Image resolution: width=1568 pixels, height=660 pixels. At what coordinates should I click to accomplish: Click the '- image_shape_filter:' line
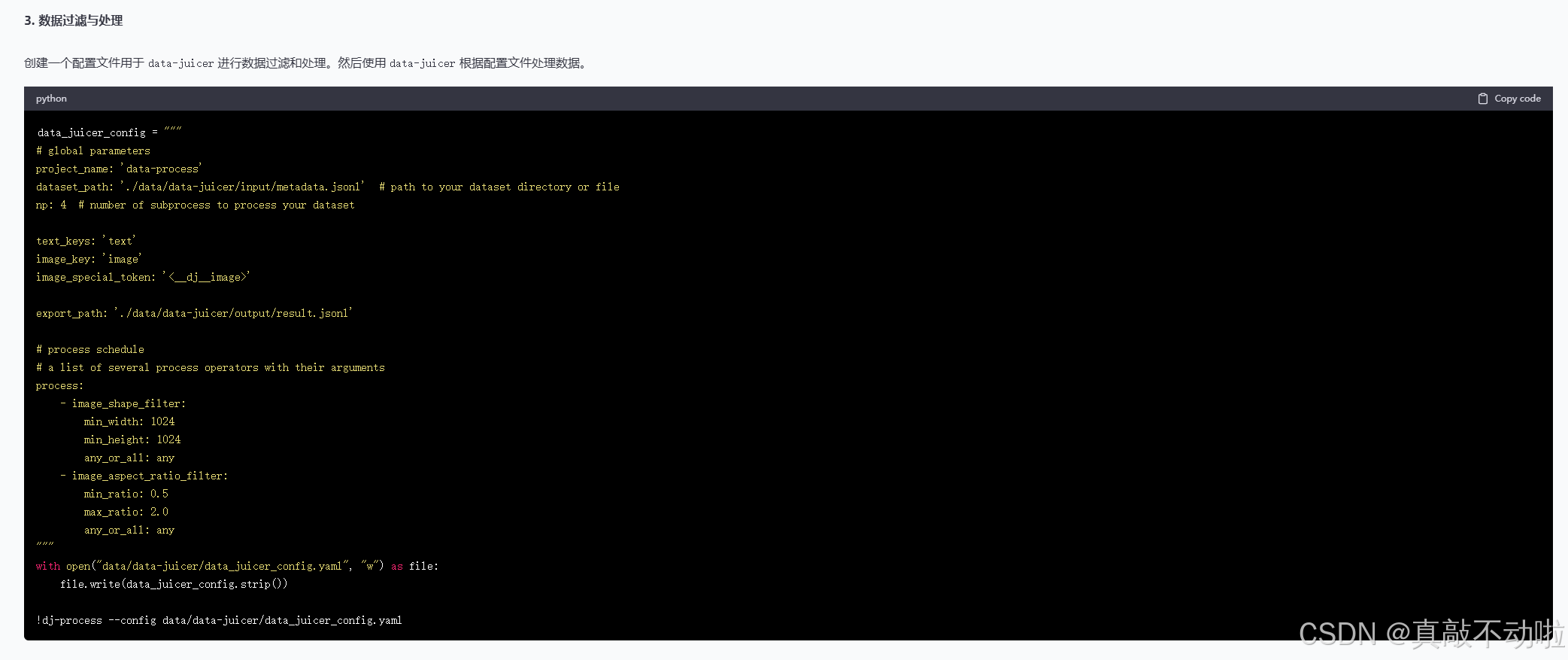pos(123,403)
